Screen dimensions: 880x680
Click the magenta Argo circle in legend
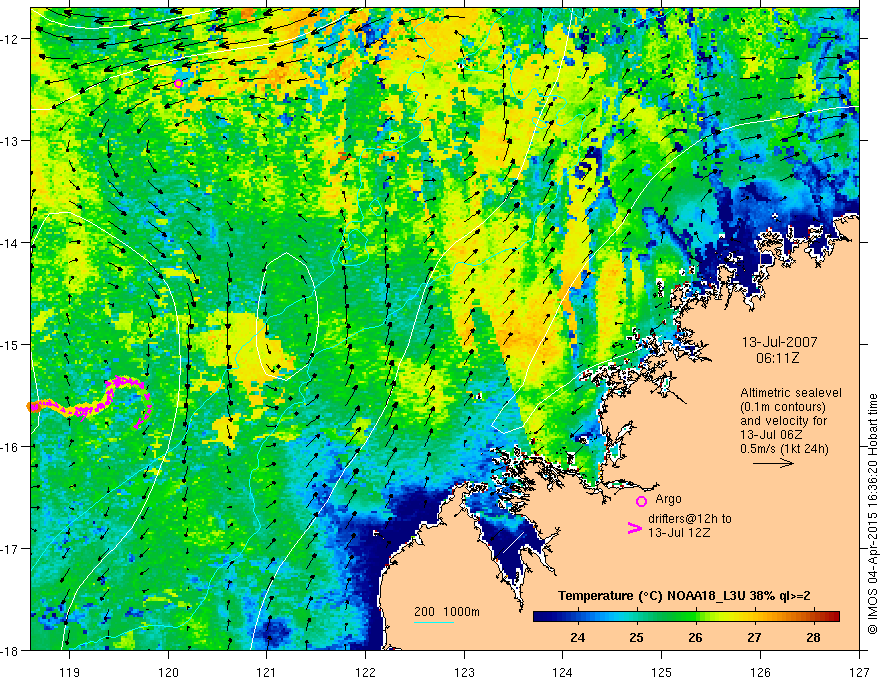coord(641,501)
